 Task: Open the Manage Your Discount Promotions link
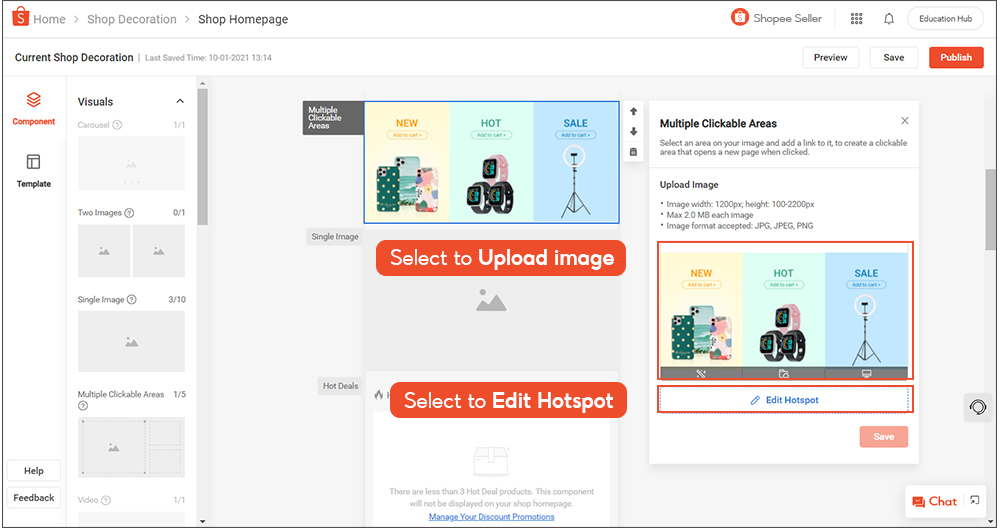coord(491,517)
